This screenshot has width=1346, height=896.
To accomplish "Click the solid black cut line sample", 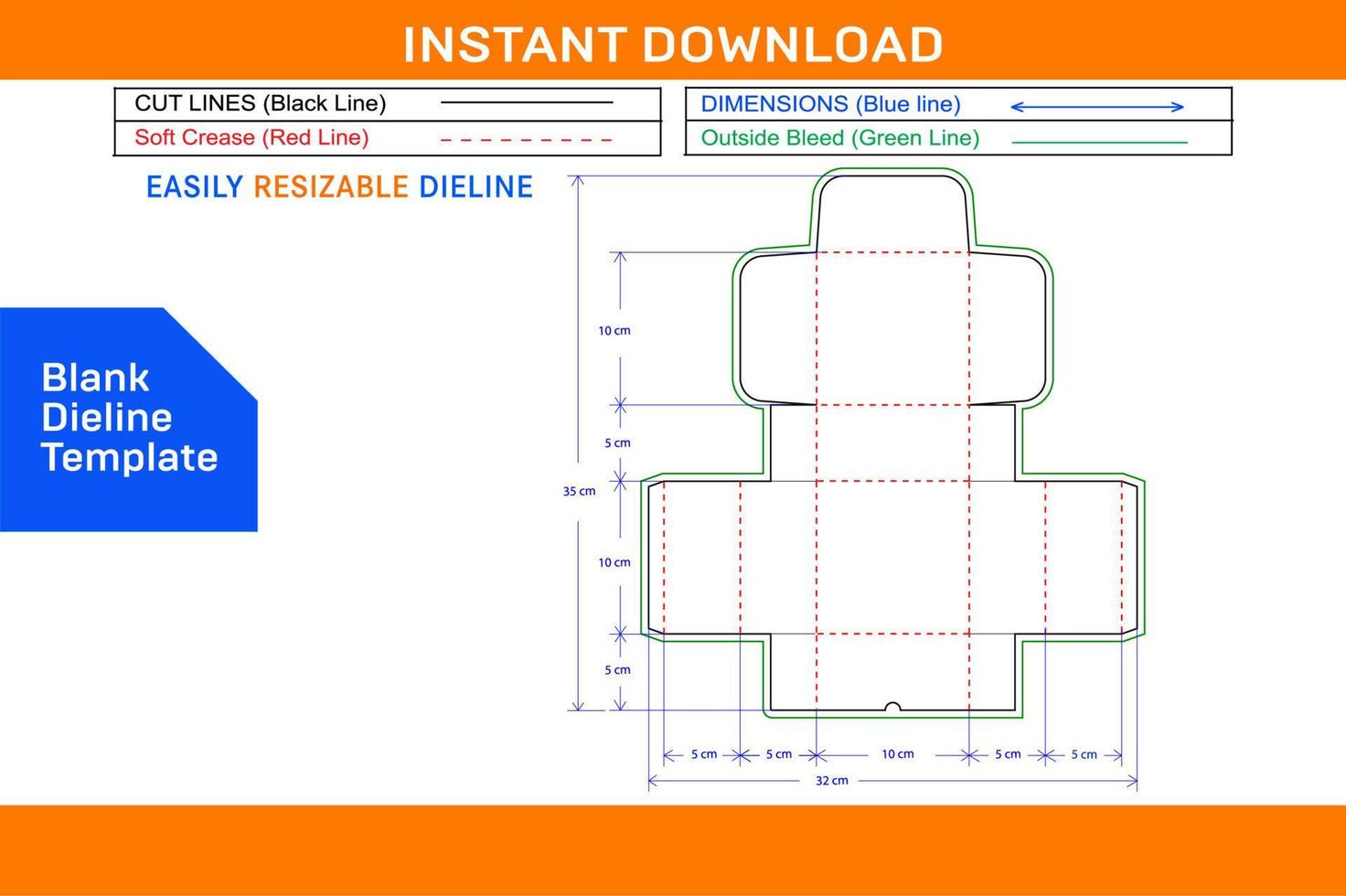I will [x=527, y=102].
